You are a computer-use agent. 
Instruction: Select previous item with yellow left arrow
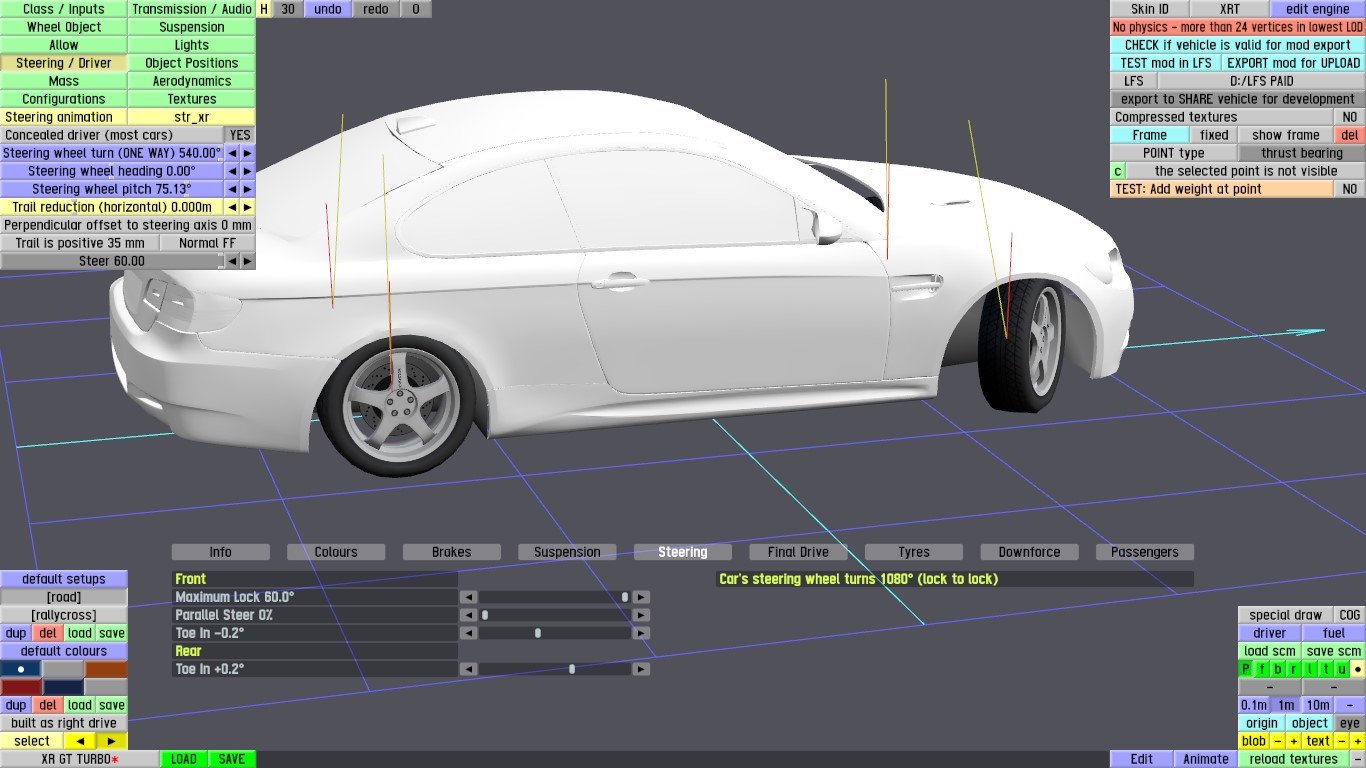click(x=80, y=741)
